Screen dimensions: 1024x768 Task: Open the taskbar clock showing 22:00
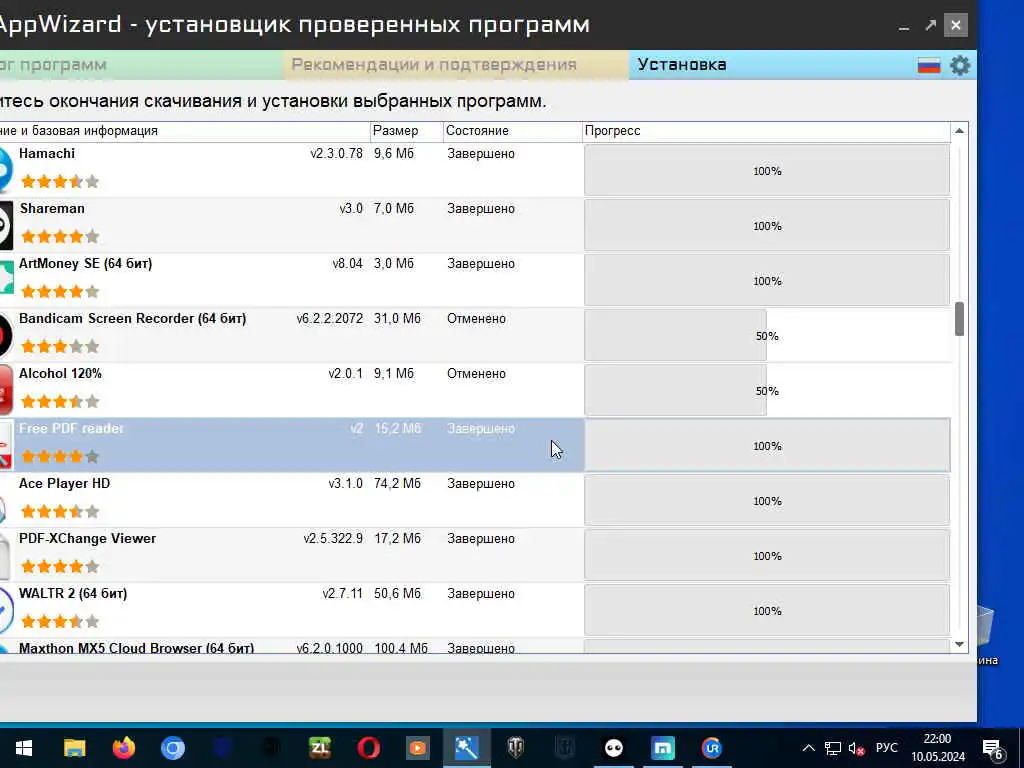pyautogui.click(x=938, y=748)
